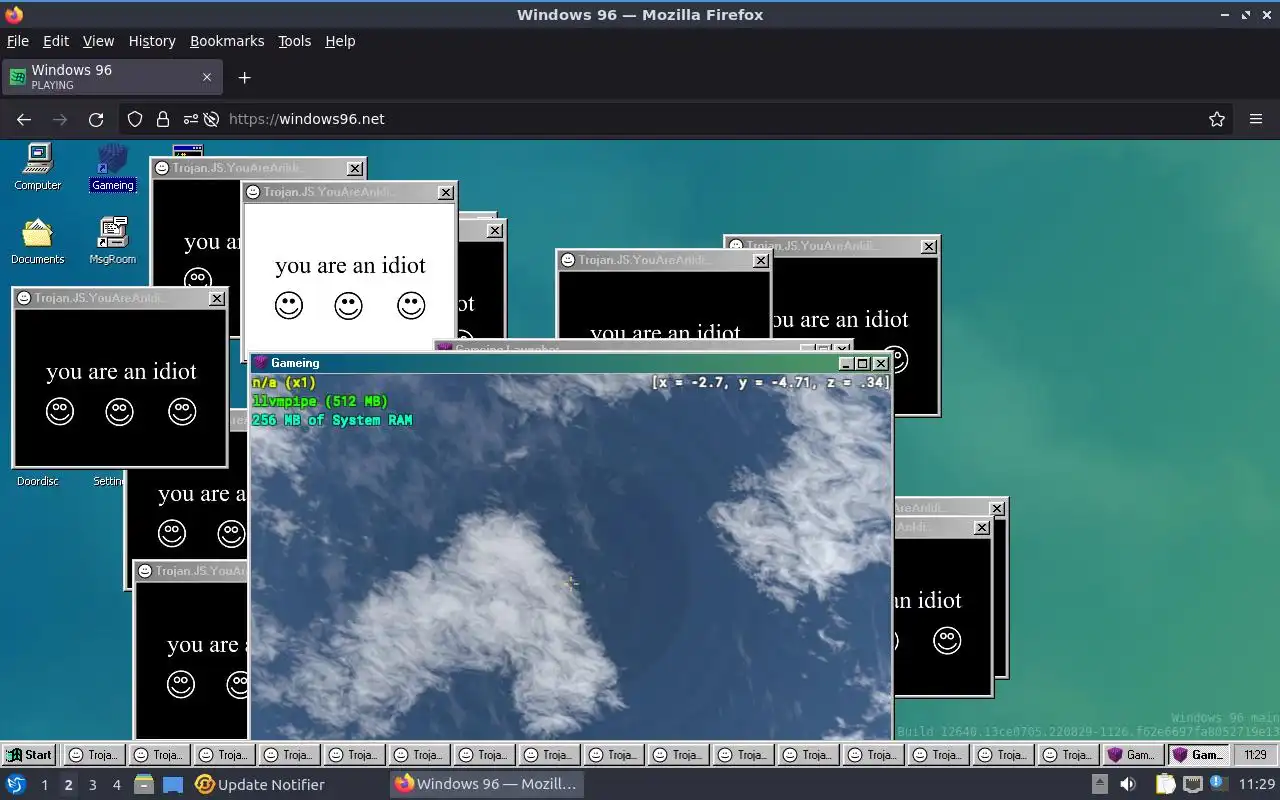Click the "llvmpipe (512 MB)" text in Gameing
1280x800 pixels.
[320, 401]
